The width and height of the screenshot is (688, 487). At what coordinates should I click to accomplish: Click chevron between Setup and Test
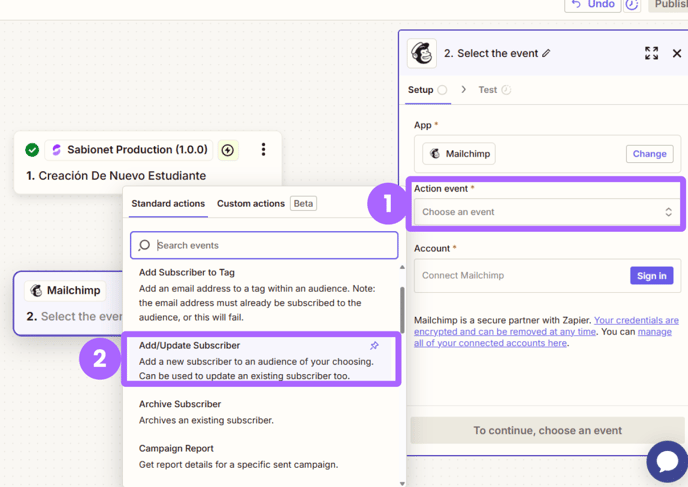pyautogui.click(x=463, y=90)
